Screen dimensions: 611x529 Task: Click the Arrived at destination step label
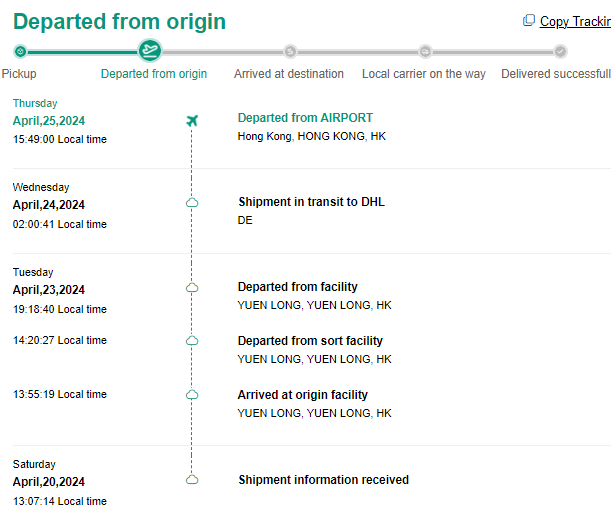(289, 74)
